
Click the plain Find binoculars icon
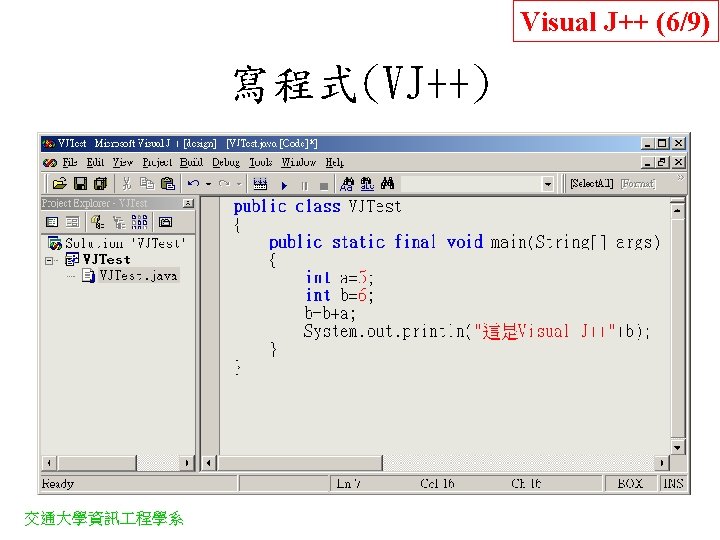(387, 183)
